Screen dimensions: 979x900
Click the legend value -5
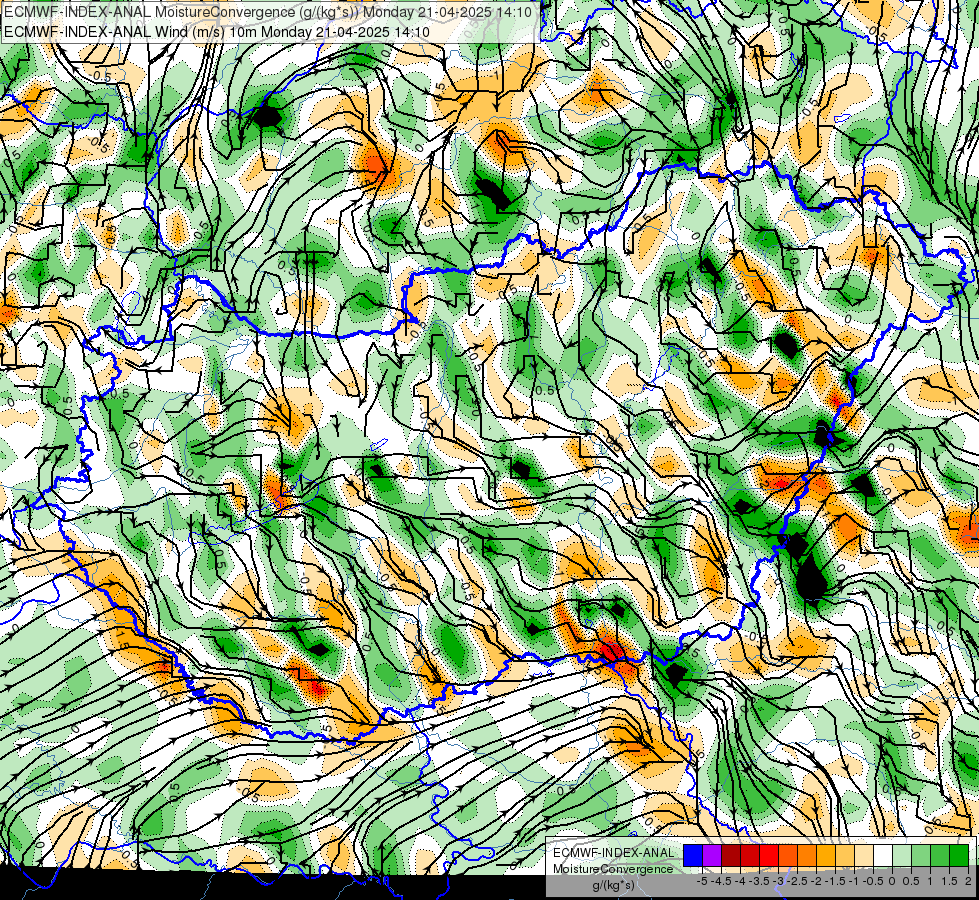pos(702,881)
